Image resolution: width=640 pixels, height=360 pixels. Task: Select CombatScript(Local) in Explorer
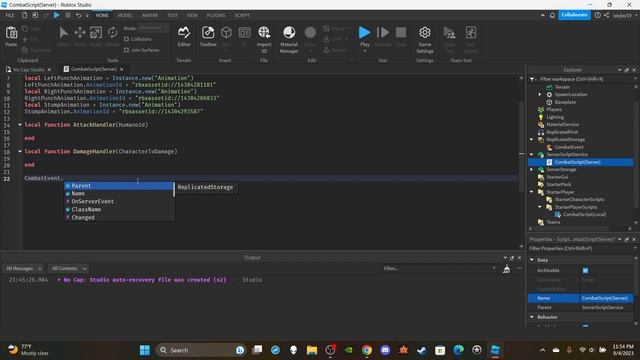[584, 215]
